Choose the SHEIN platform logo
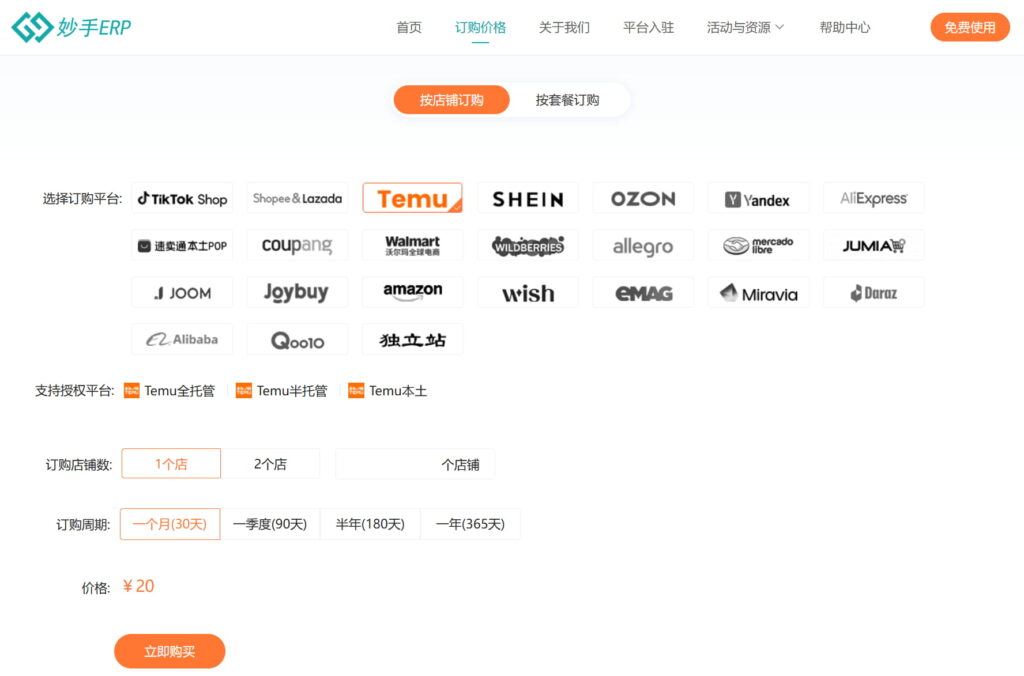Image resolution: width=1024 pixels, height=676 pixels. pos(527,198)
